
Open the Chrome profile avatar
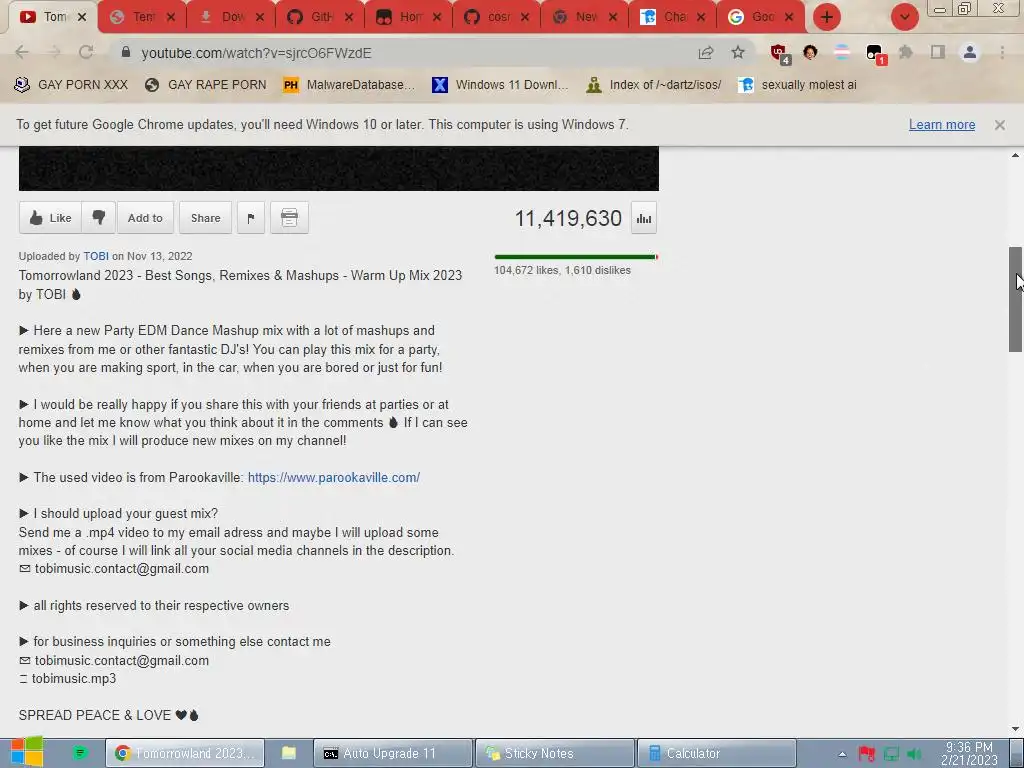tap(970, 52)
